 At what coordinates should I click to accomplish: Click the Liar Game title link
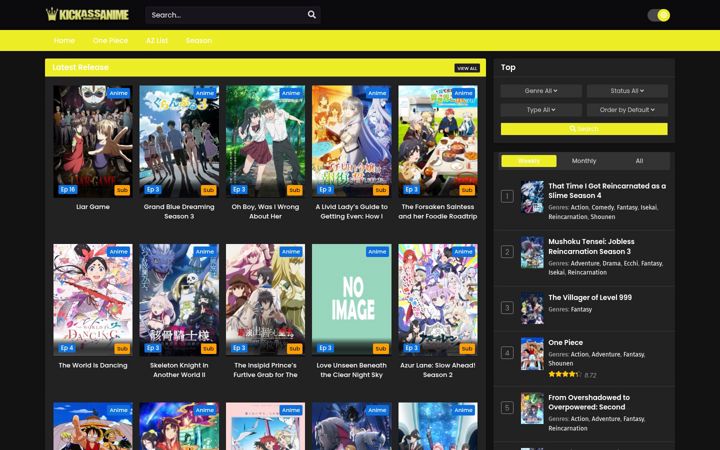click(x=93, y=207)
